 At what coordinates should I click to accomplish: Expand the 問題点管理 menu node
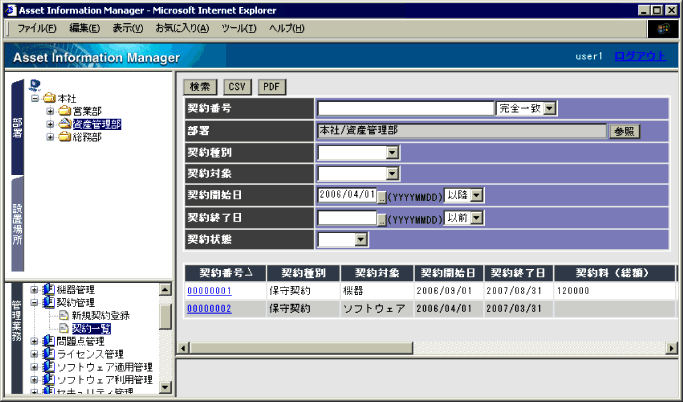34,341
